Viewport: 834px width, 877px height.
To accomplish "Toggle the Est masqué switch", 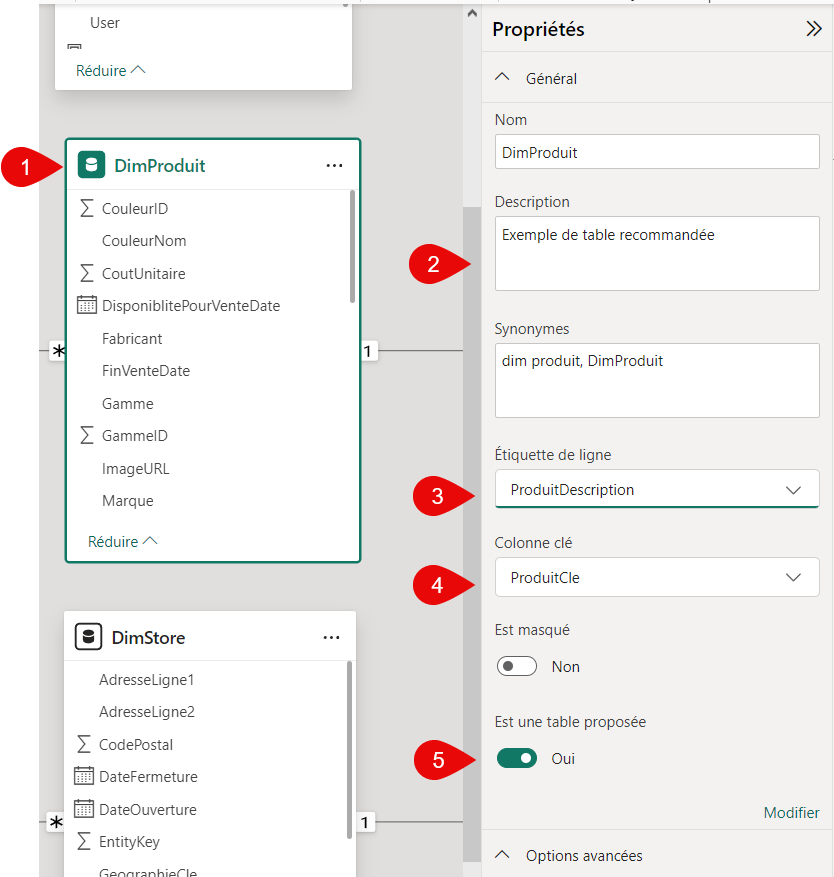I will (517, 666).
